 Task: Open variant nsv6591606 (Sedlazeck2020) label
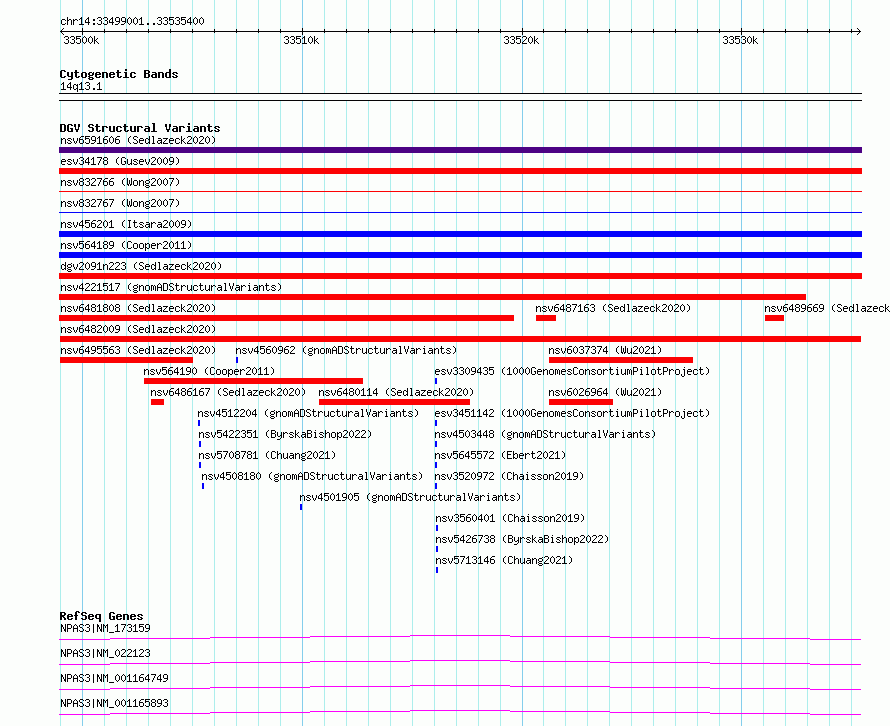point(138,140)
